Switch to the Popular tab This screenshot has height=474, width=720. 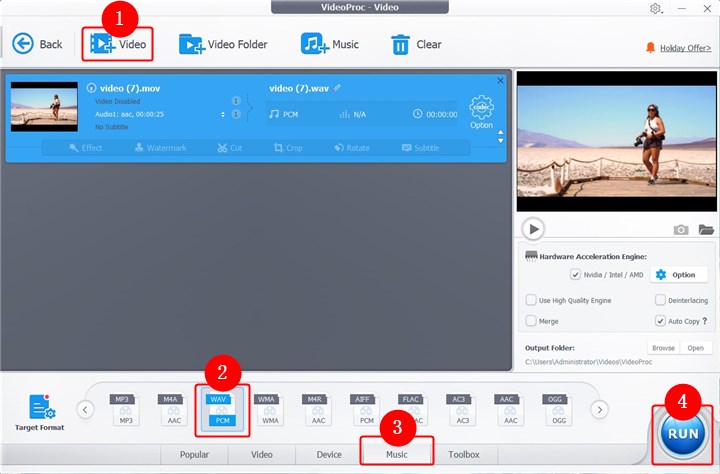pos(194,454)
